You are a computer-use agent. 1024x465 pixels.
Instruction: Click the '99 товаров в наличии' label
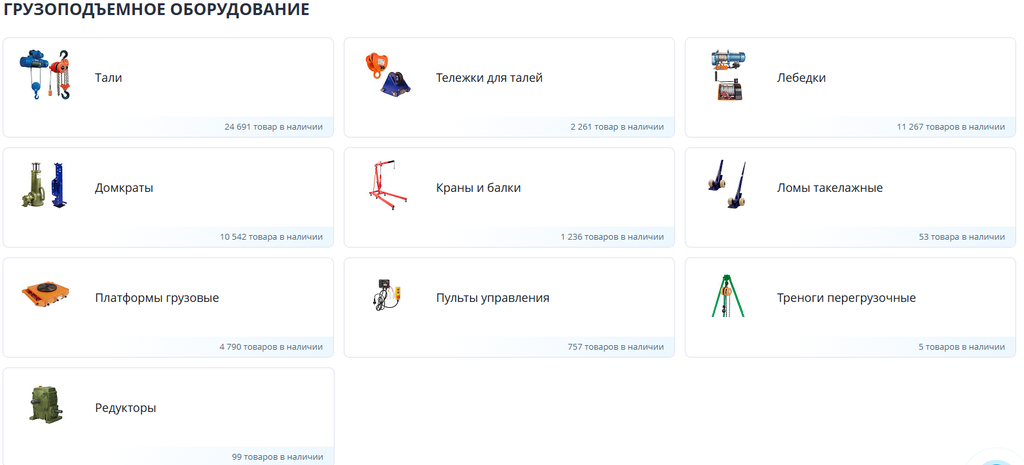277,457
